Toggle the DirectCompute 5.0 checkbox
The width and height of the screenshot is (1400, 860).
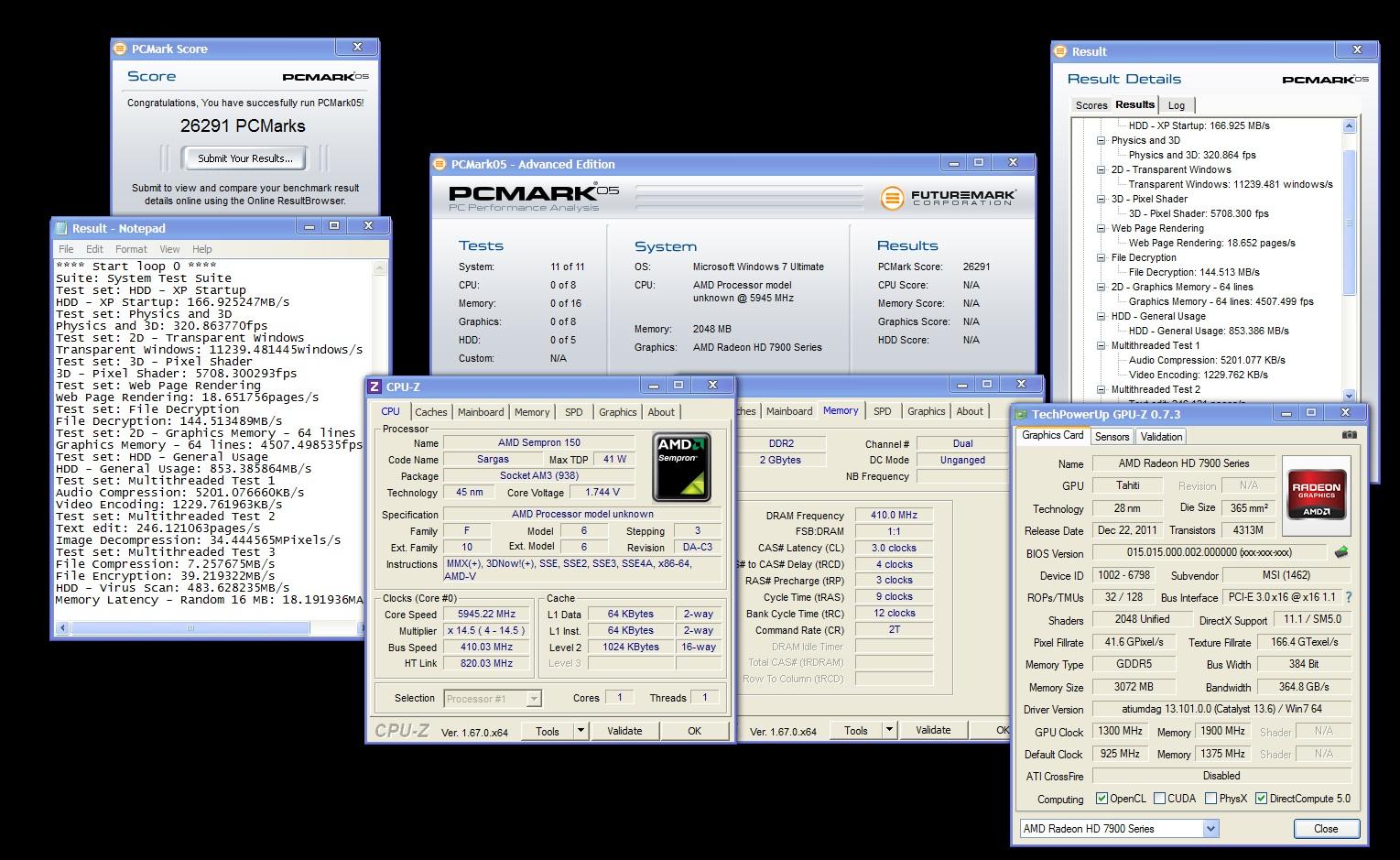[1261, 799]
